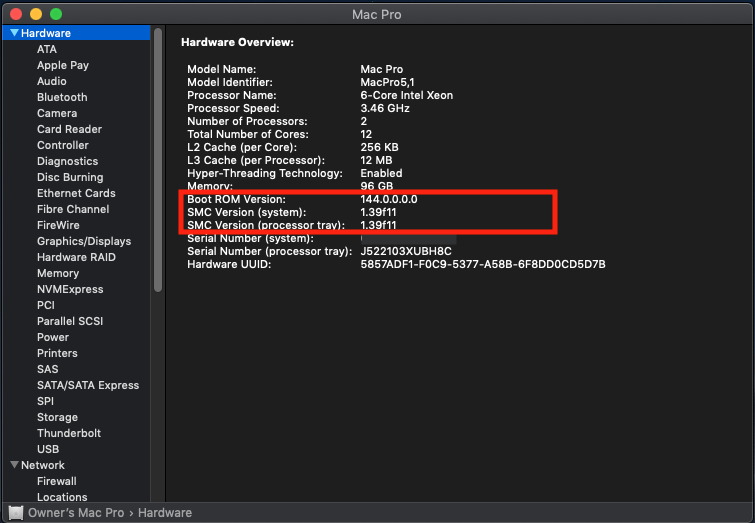Select Controller in the sidebar
The image size is (755, 523).
coord(63,145)
